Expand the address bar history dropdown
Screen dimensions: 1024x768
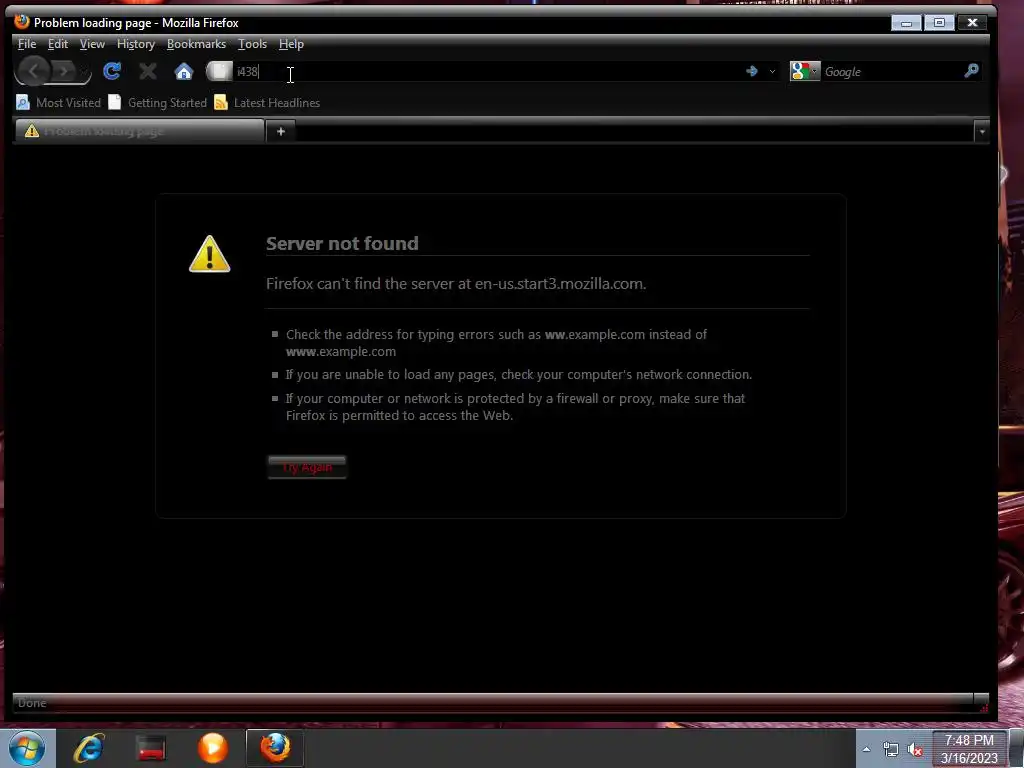[x=772, y=71]
